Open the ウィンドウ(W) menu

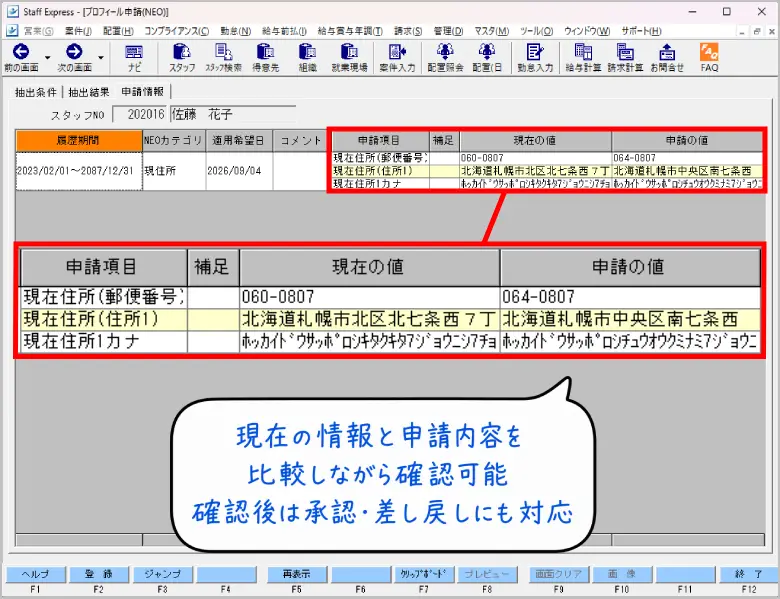(587, 31)
